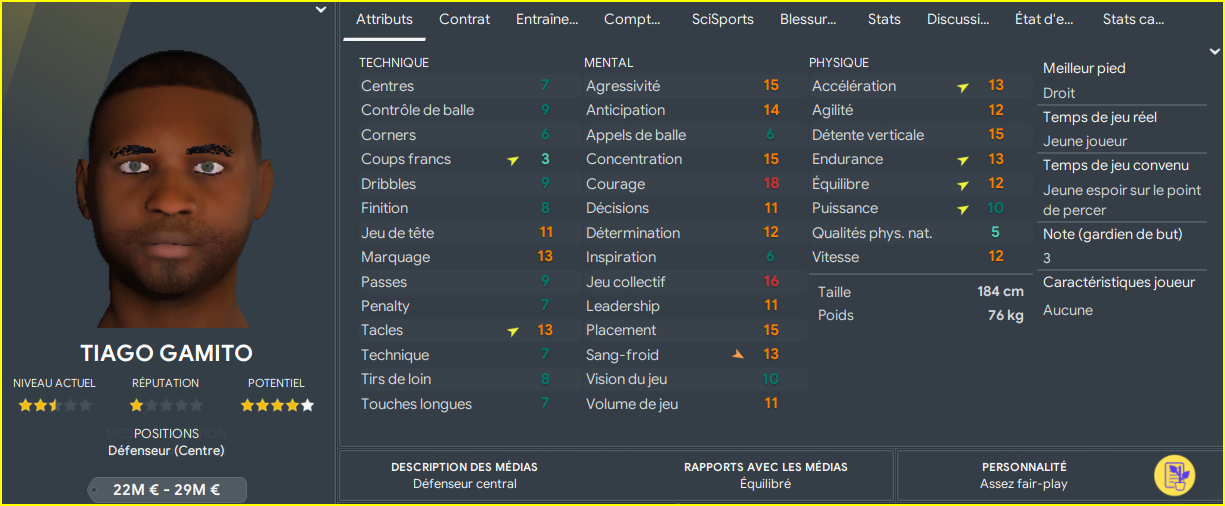Screen dimensions: 1225x506
Task: Click the arrow icon beside Accélération
Action: [963, 87]
